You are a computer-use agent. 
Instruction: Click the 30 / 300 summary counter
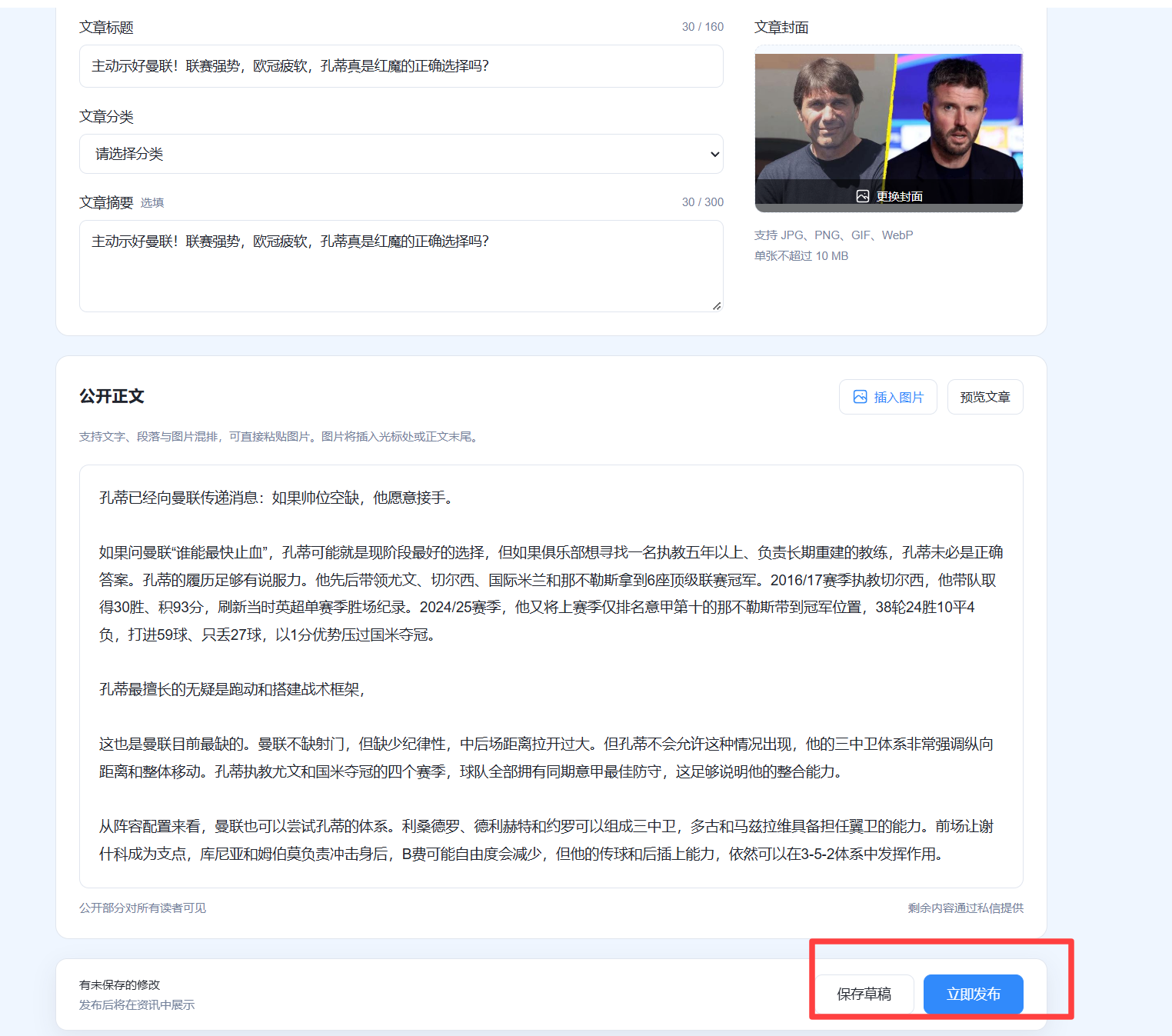click(x=702, y=202)
